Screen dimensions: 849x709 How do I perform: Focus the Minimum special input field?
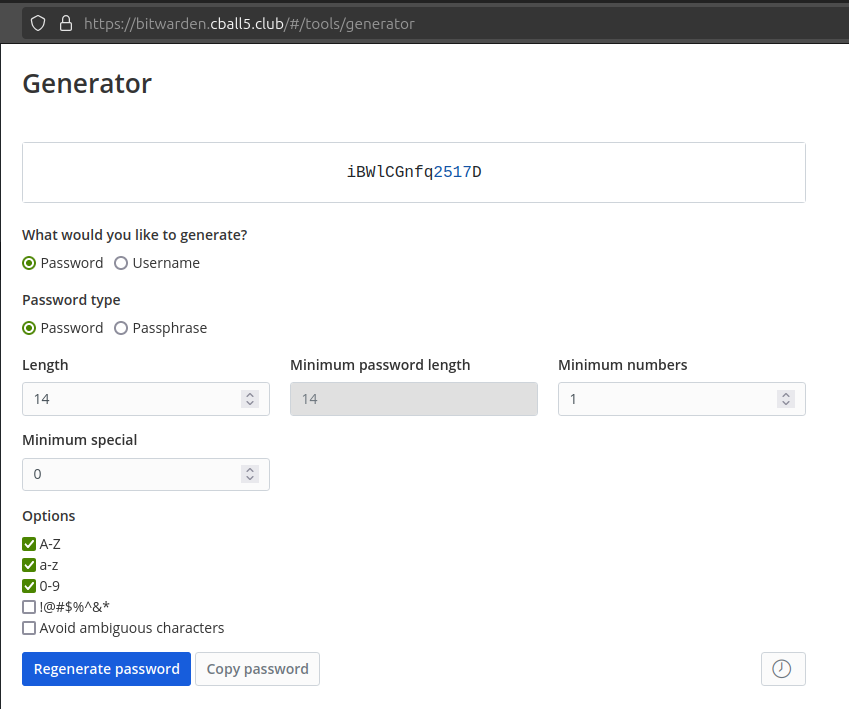(146, 474)
